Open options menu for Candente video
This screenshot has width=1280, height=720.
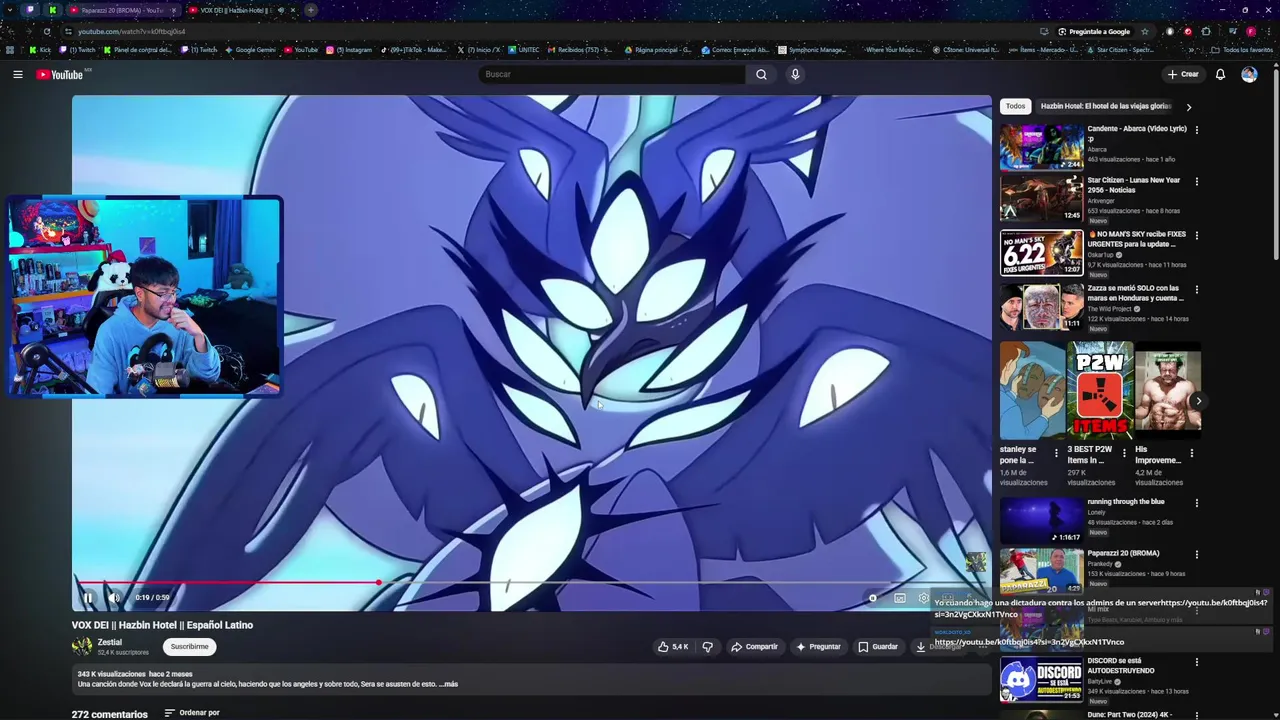(x=1196, y=130)
